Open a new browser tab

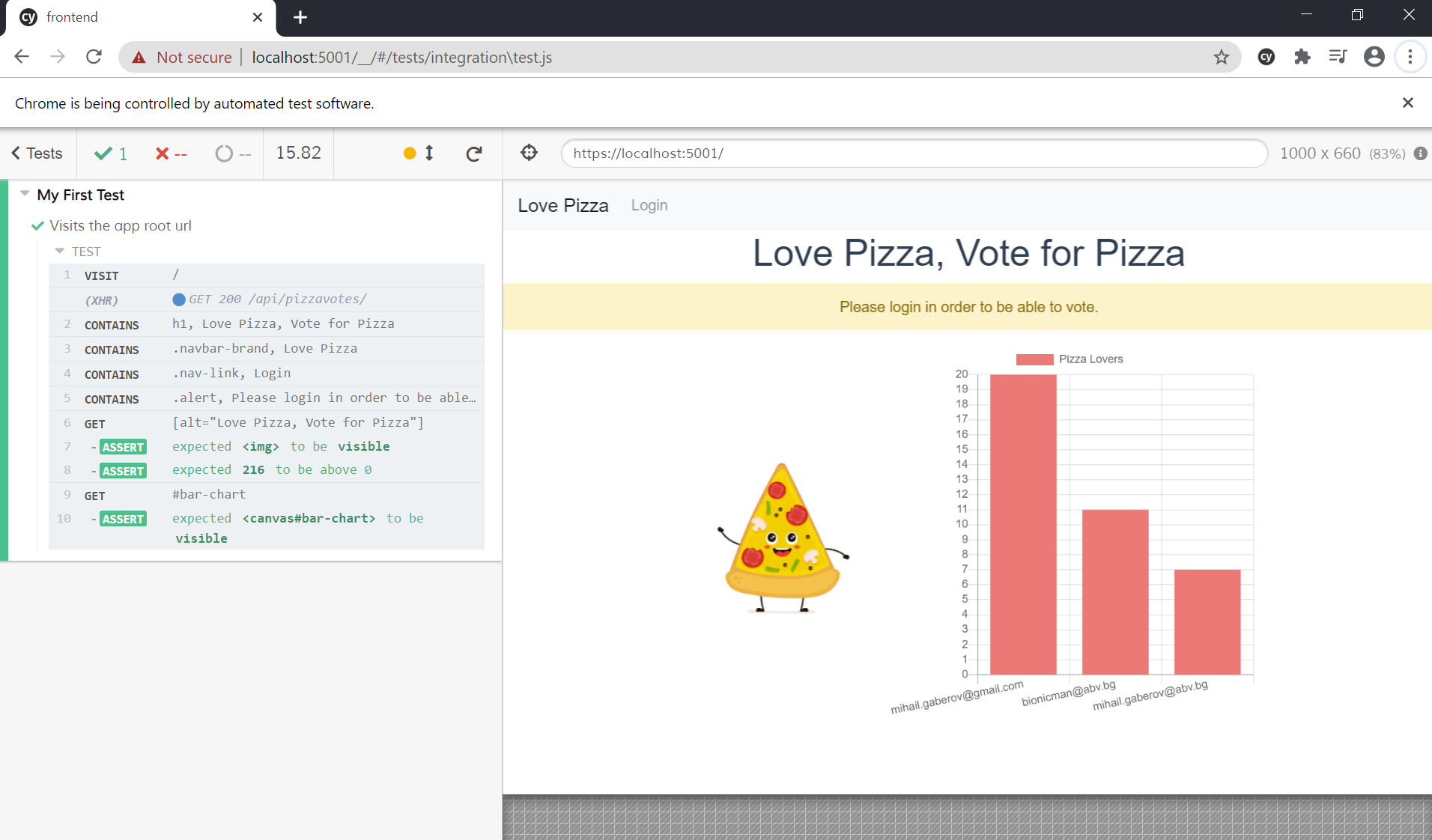300,17
